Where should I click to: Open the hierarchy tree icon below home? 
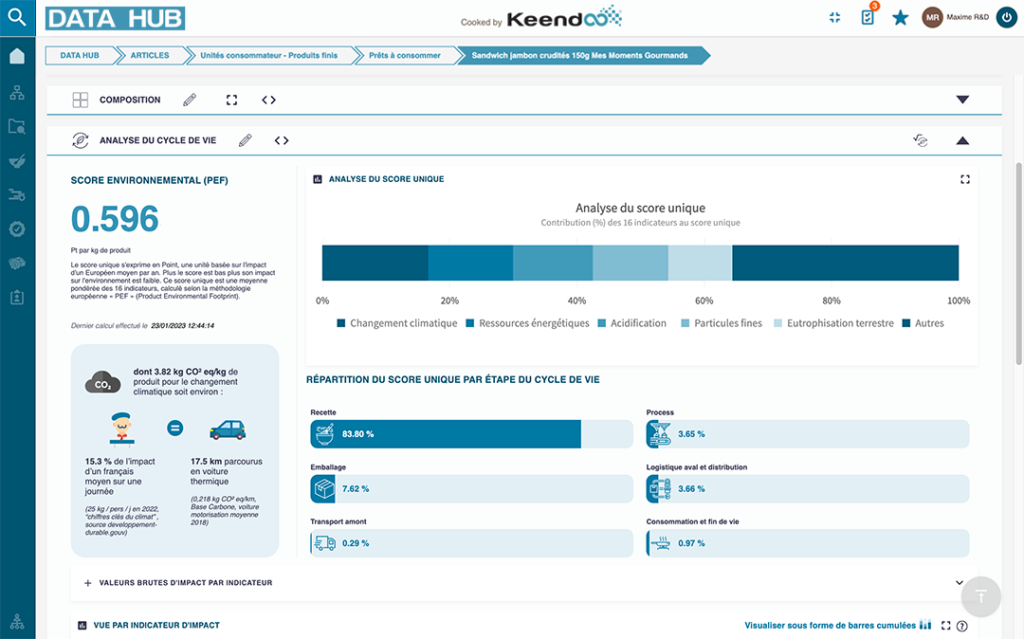coord(17,93)
